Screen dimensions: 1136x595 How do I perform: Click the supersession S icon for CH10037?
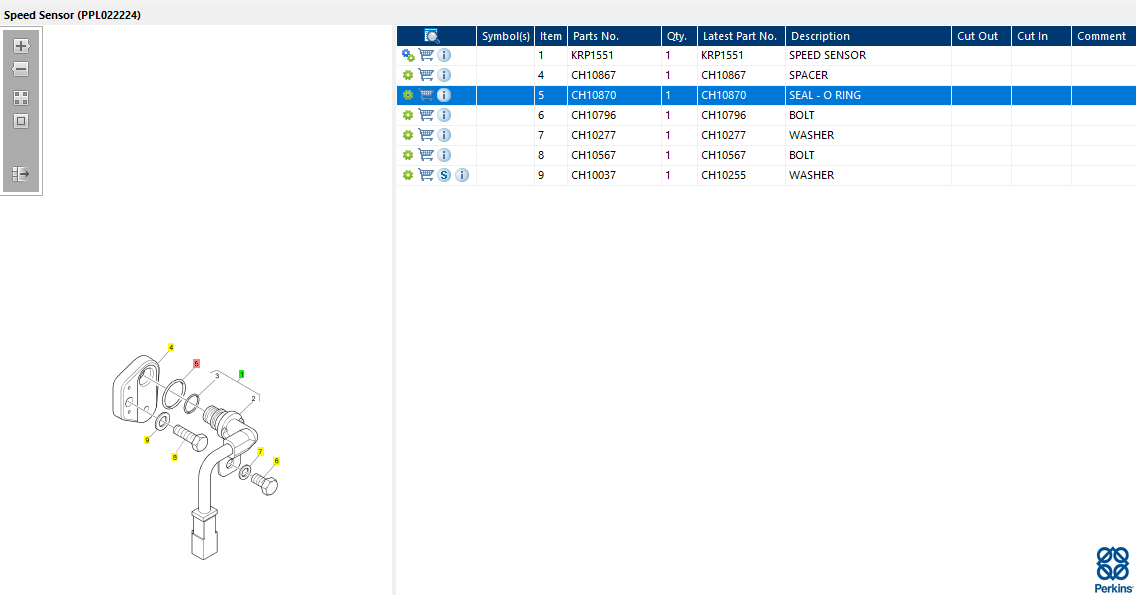444,176
